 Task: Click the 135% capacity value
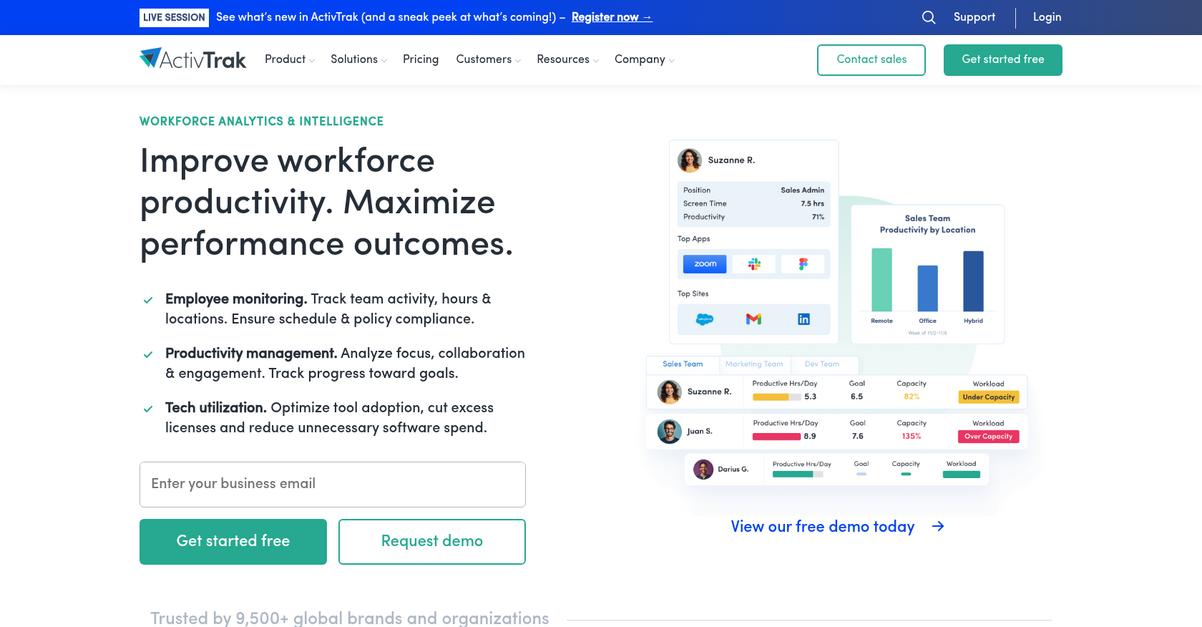click(x=912, y=436)
